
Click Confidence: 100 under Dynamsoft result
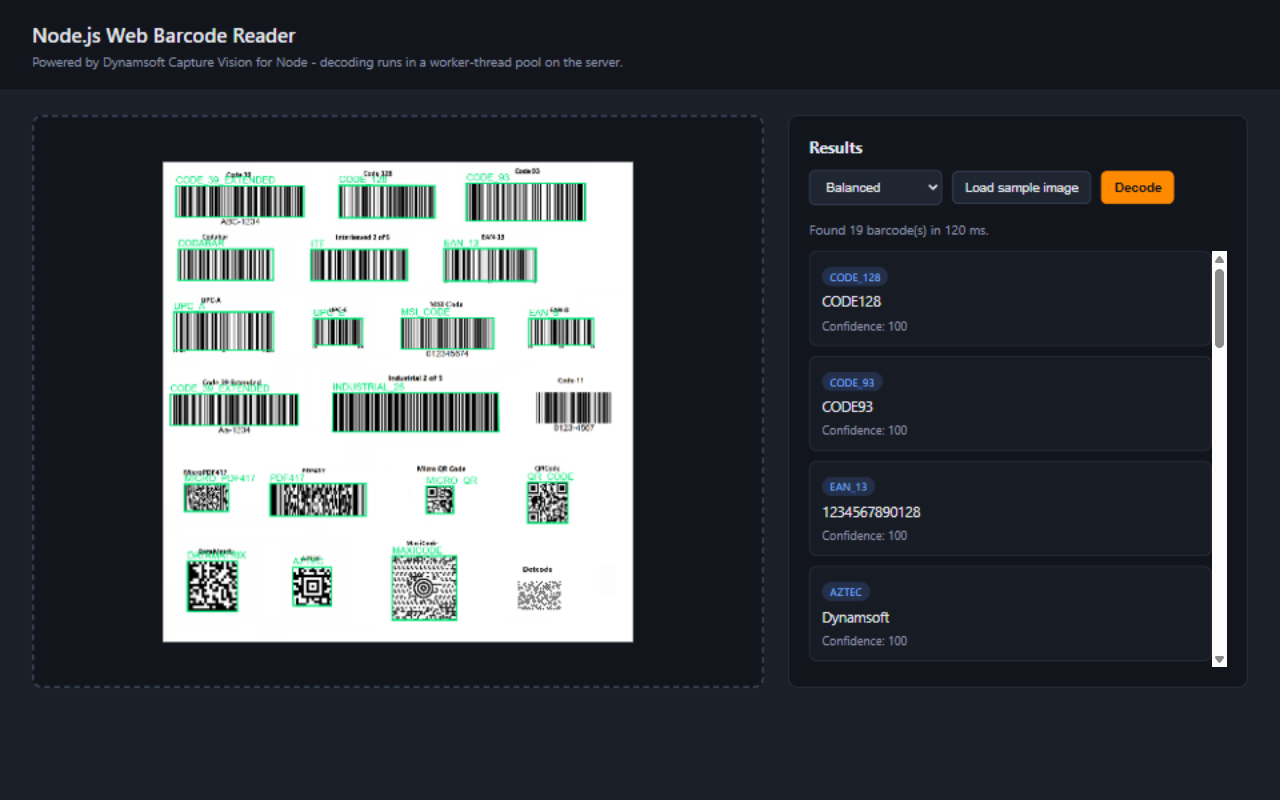click(864, 641)
